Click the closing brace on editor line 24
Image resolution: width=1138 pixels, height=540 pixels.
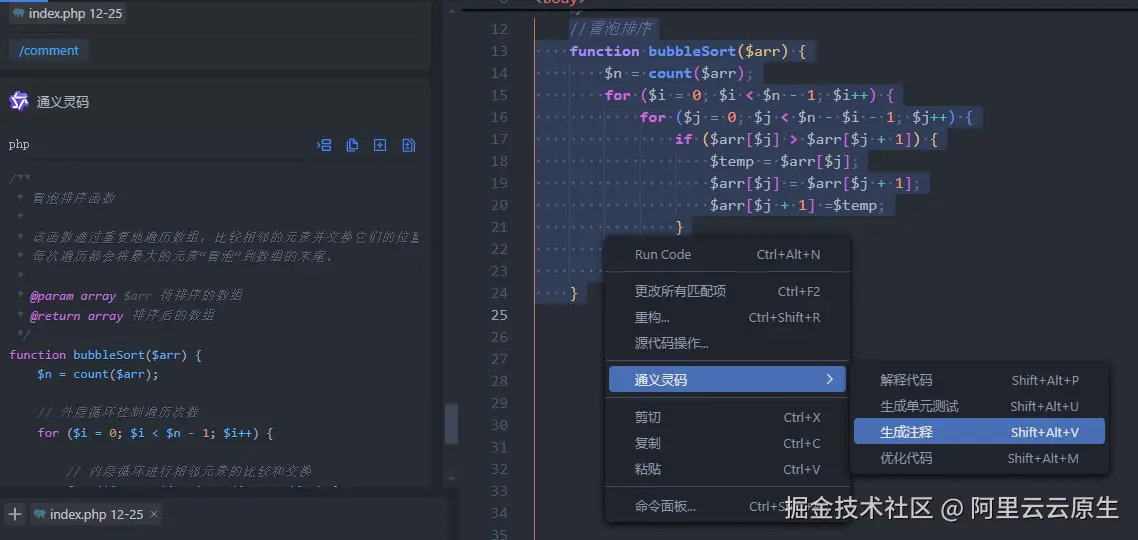[574, 293]
